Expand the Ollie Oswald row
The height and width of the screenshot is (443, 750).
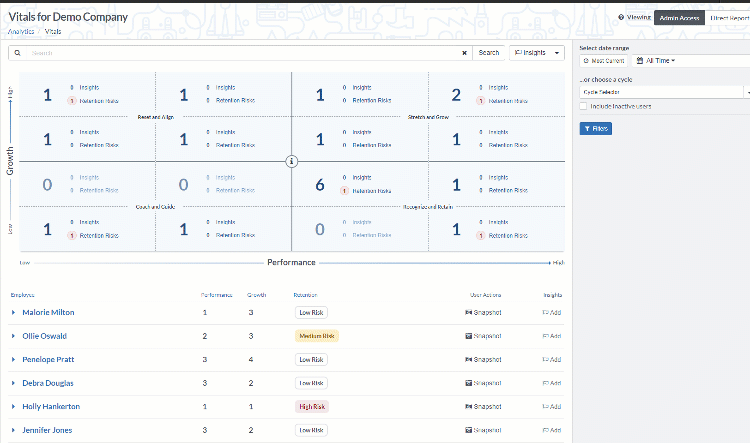(x=13, y=336)
